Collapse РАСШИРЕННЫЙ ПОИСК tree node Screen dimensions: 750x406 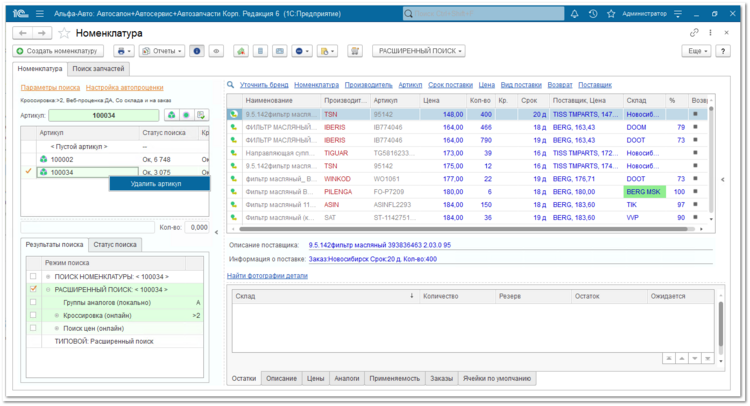(48, 289)
